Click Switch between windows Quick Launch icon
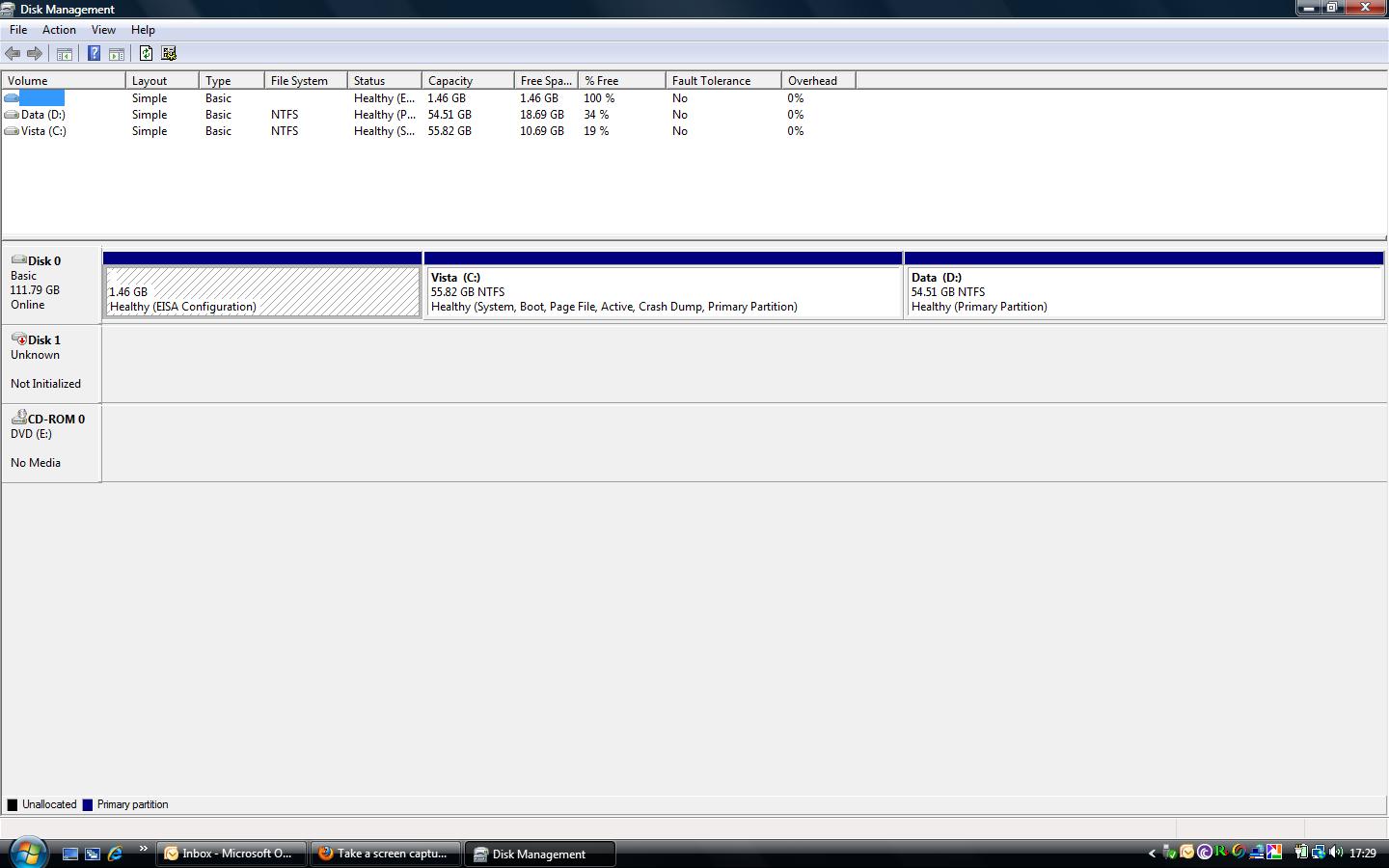This screenshot has height=868, width=1389. (93, 854)
